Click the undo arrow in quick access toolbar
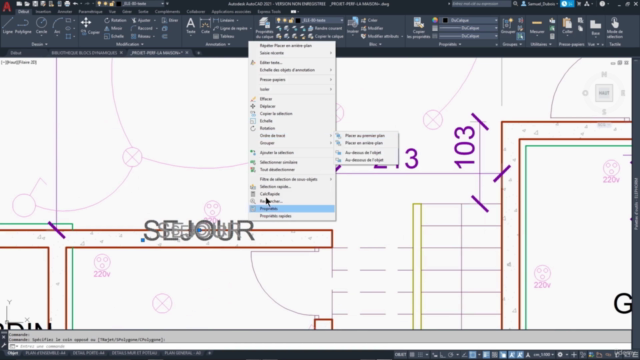Screen dimensions: 640x360 coord(76,4)
